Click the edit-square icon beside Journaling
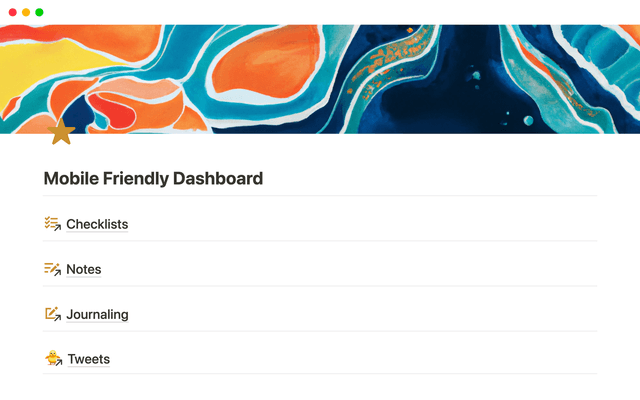Viewport: 640px width, 400px height. [53, 314]
